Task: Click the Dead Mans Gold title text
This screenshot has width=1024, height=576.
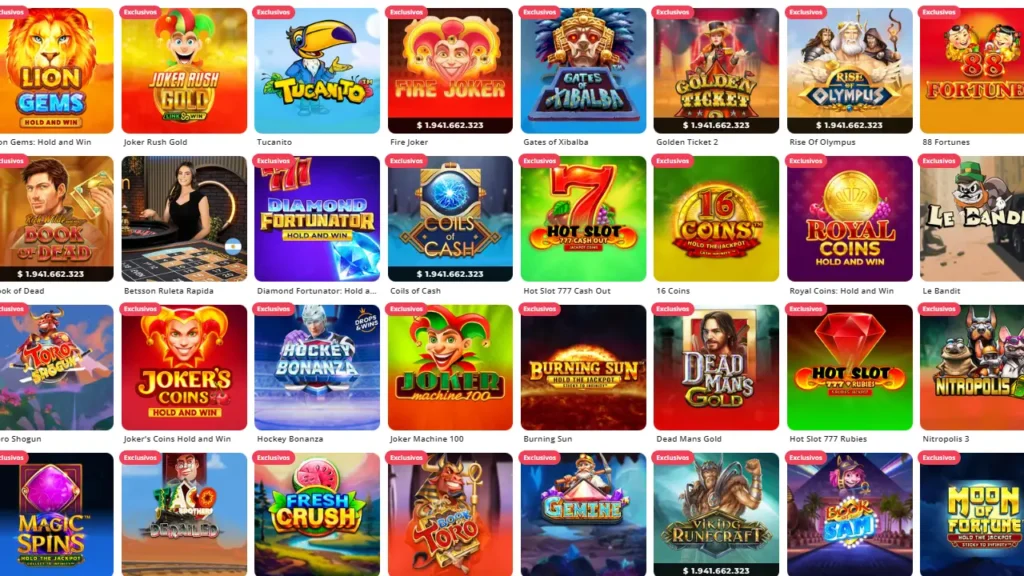Action: coord(688,439)
